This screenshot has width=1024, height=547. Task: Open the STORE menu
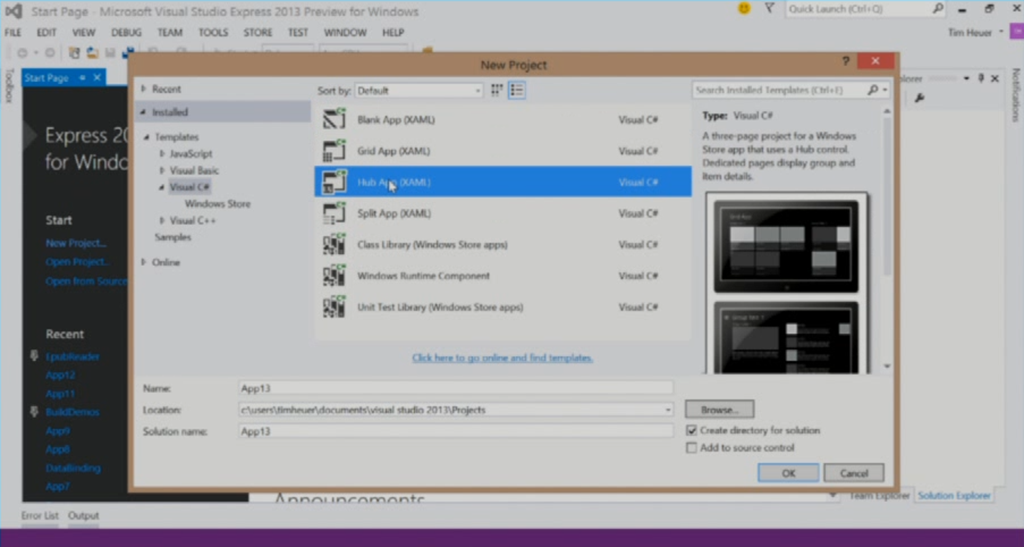coord(258,33)
